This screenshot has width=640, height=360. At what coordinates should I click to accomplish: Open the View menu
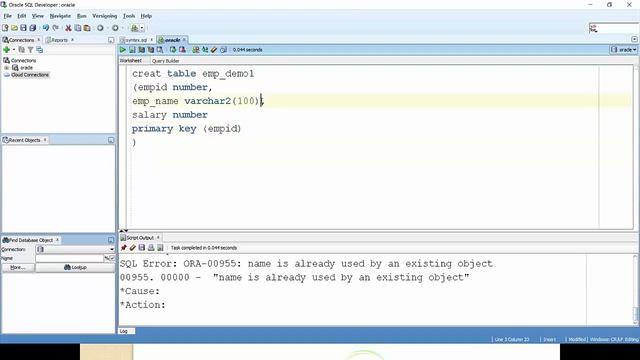[x=38, y=16]
